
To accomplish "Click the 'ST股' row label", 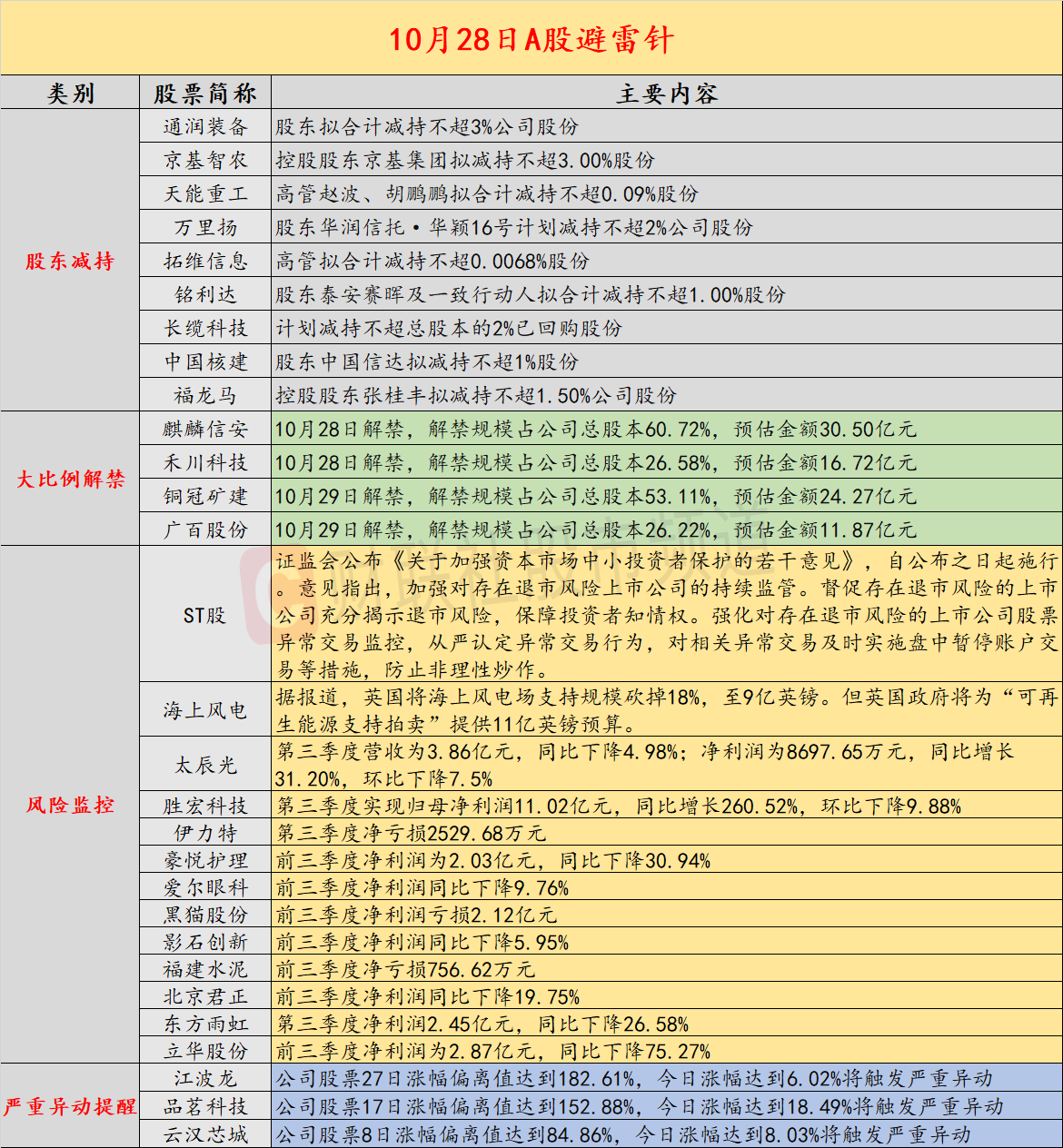I will [x=205, y=615].
